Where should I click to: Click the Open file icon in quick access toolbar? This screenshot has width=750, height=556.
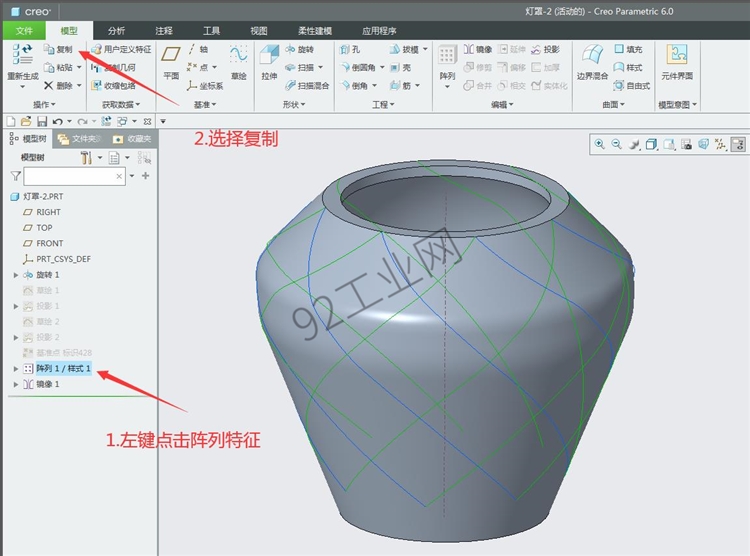click(x=26, y=121)
